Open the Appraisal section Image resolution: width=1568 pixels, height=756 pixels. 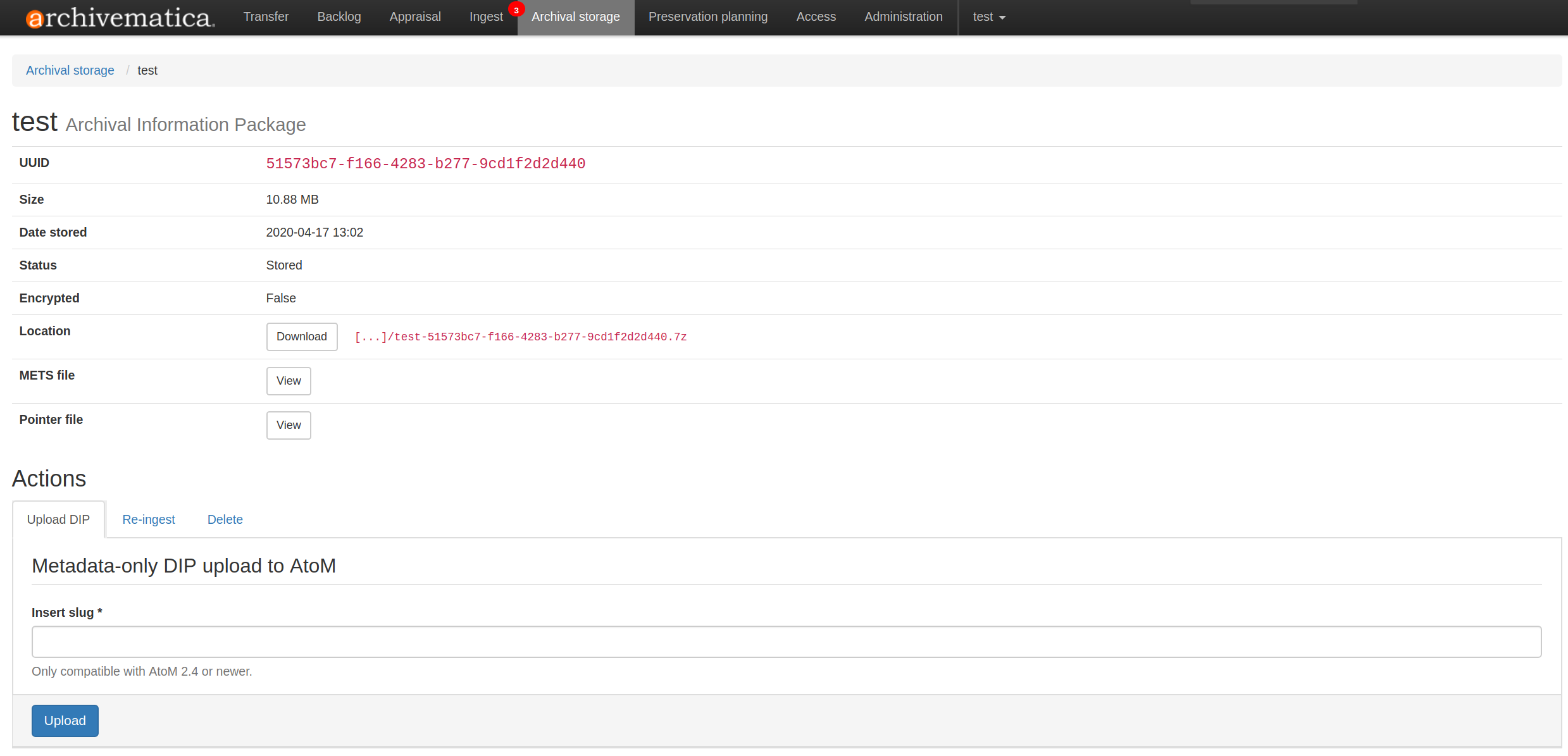click(x=415, y=17)
